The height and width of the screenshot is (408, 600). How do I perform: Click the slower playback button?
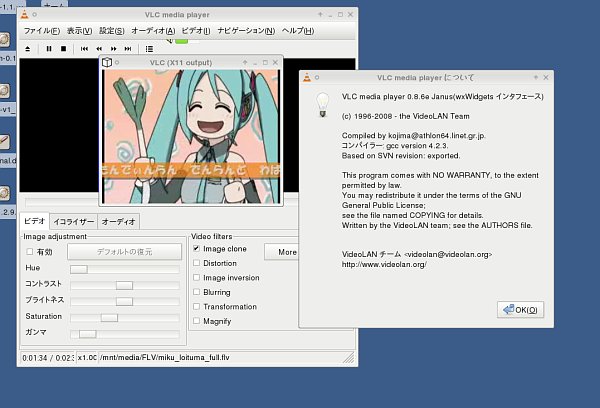coord(99,49)
